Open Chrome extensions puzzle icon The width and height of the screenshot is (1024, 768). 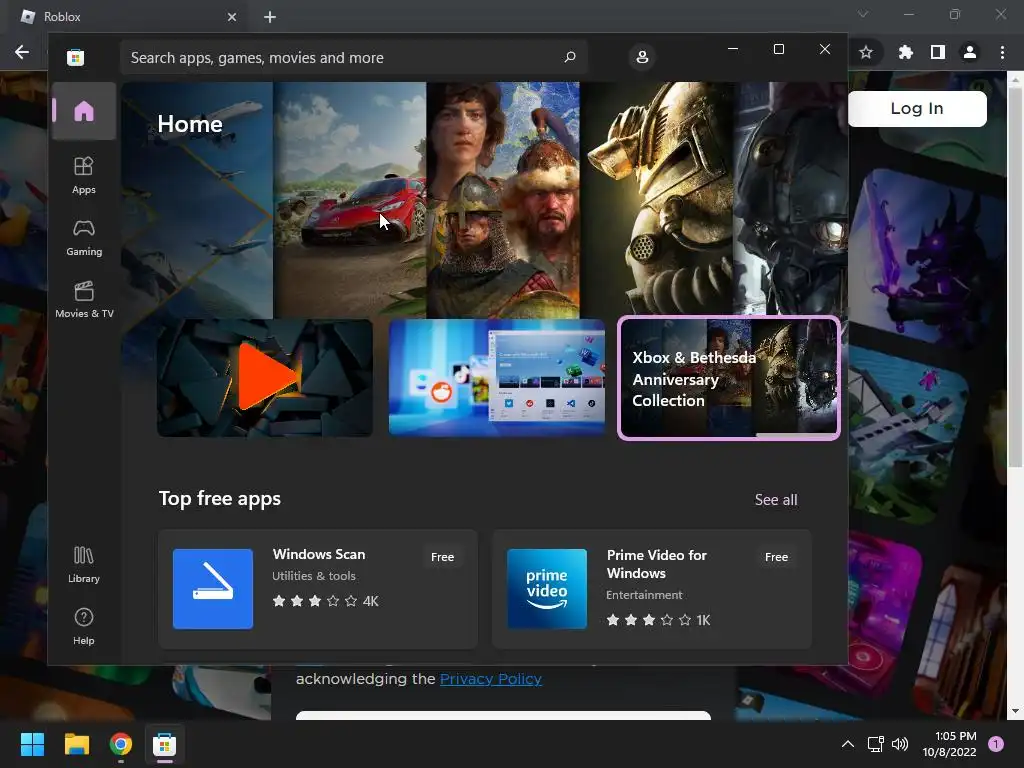tap(905, 52)
